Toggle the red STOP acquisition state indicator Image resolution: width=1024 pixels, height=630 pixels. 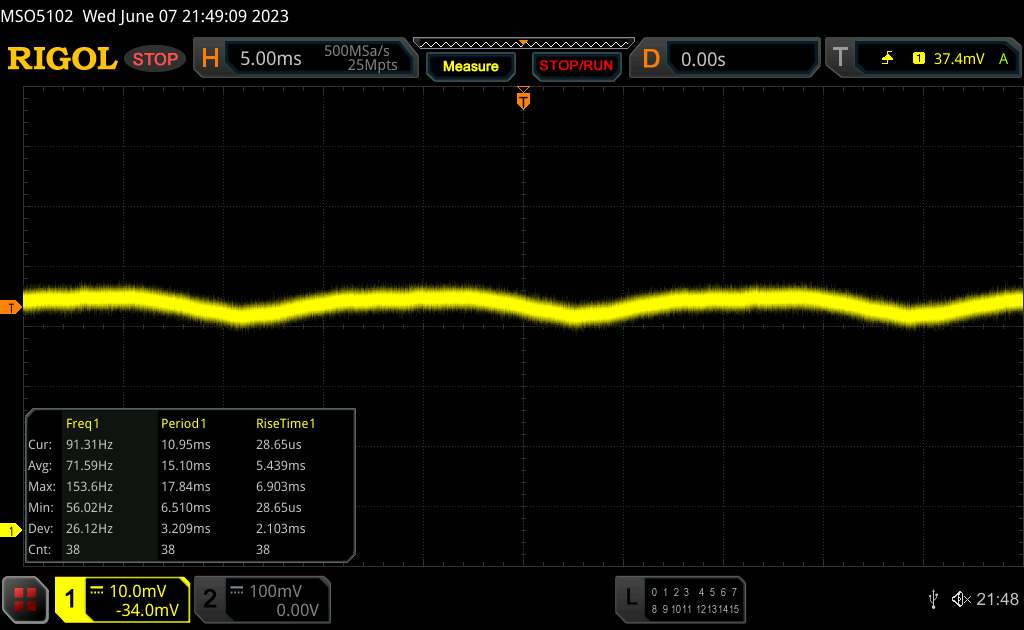[156, 59]
